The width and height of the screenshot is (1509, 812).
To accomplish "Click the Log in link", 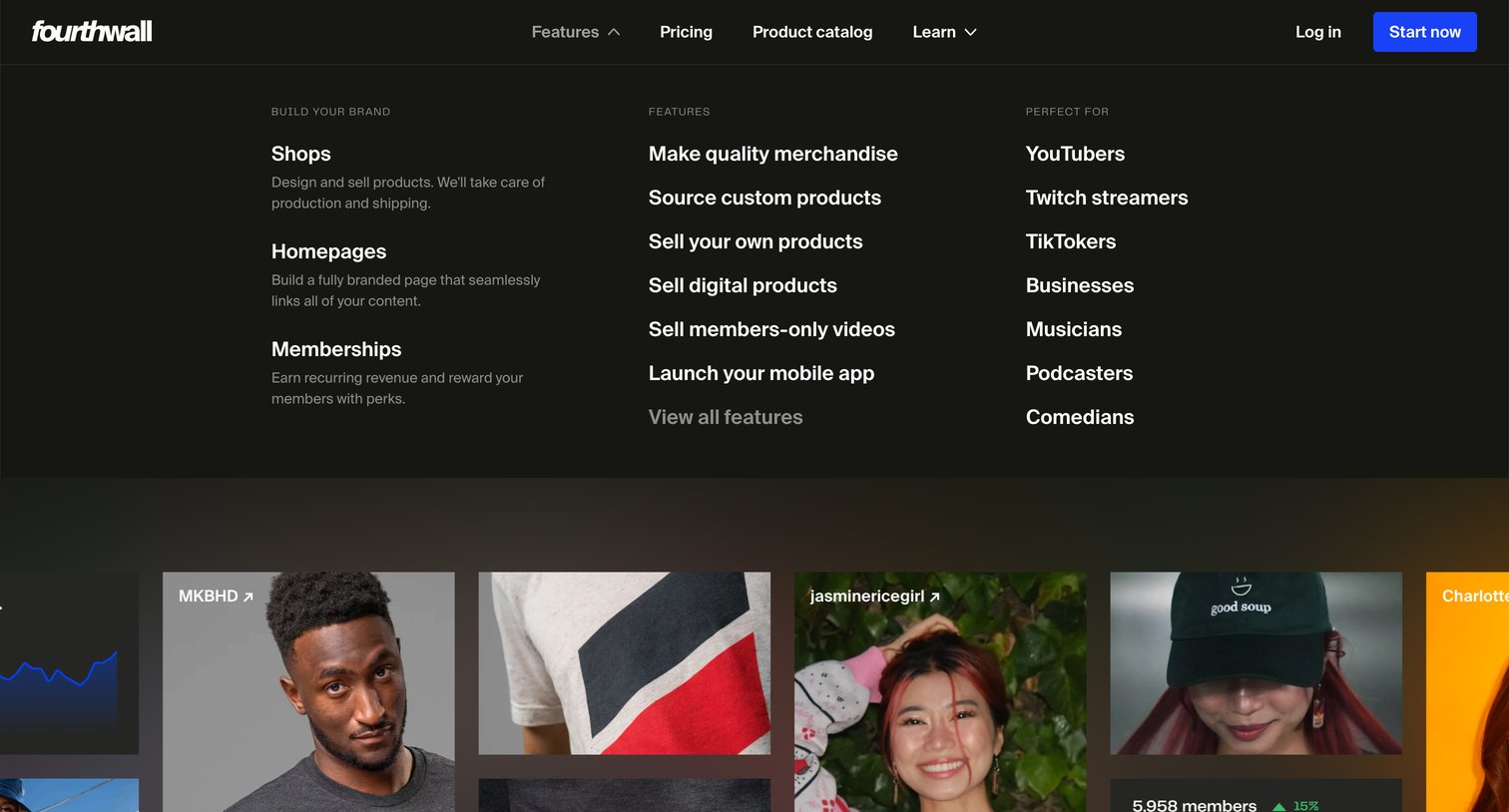I will point(1317,32).
